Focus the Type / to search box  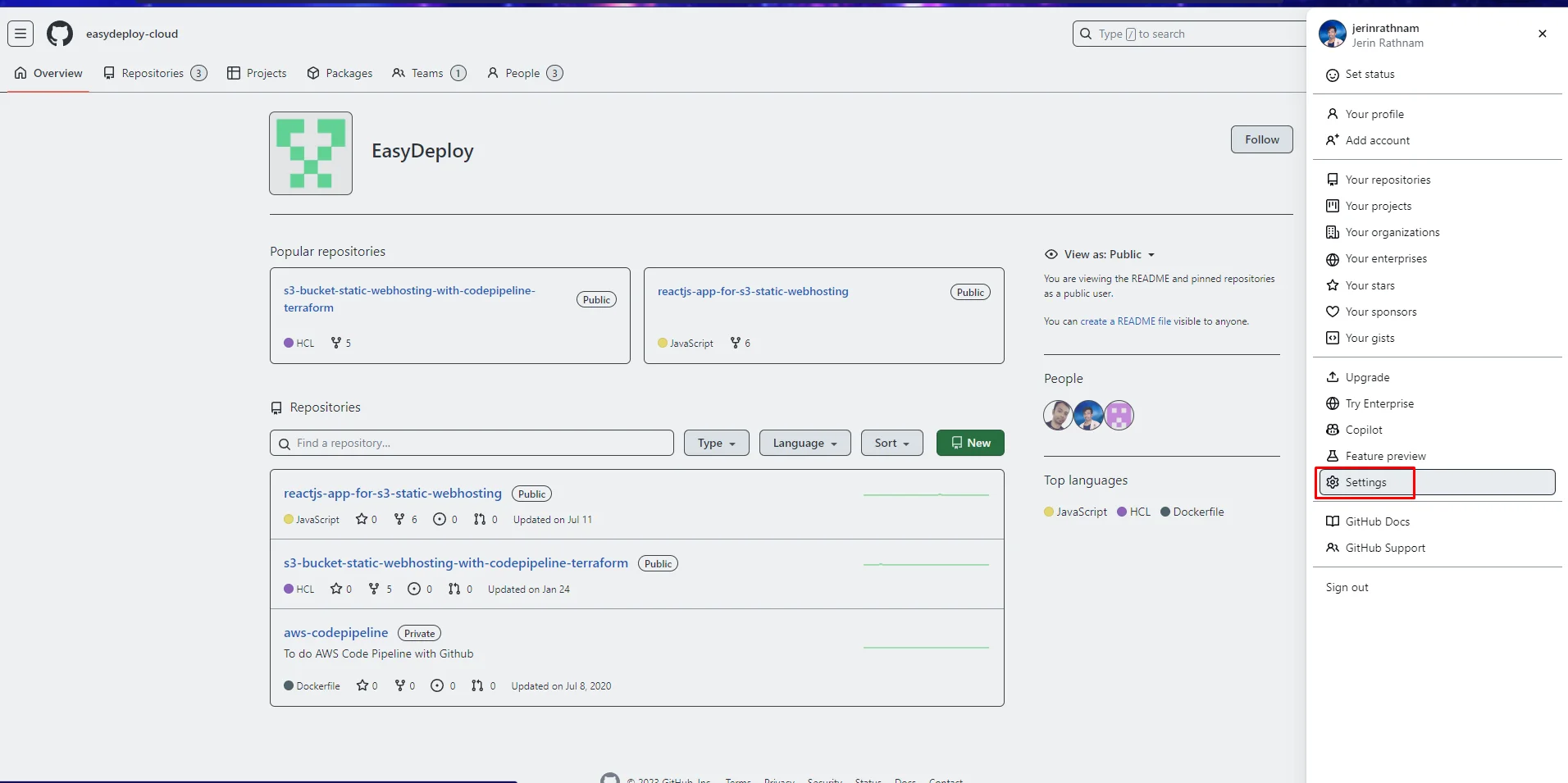(1191, 34)
